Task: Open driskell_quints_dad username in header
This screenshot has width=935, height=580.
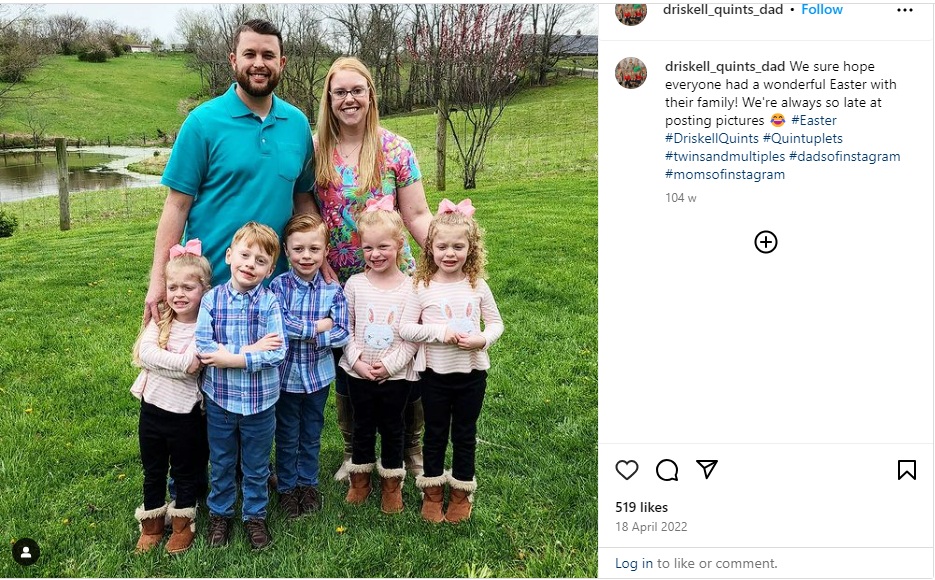Action: (723, 10)
